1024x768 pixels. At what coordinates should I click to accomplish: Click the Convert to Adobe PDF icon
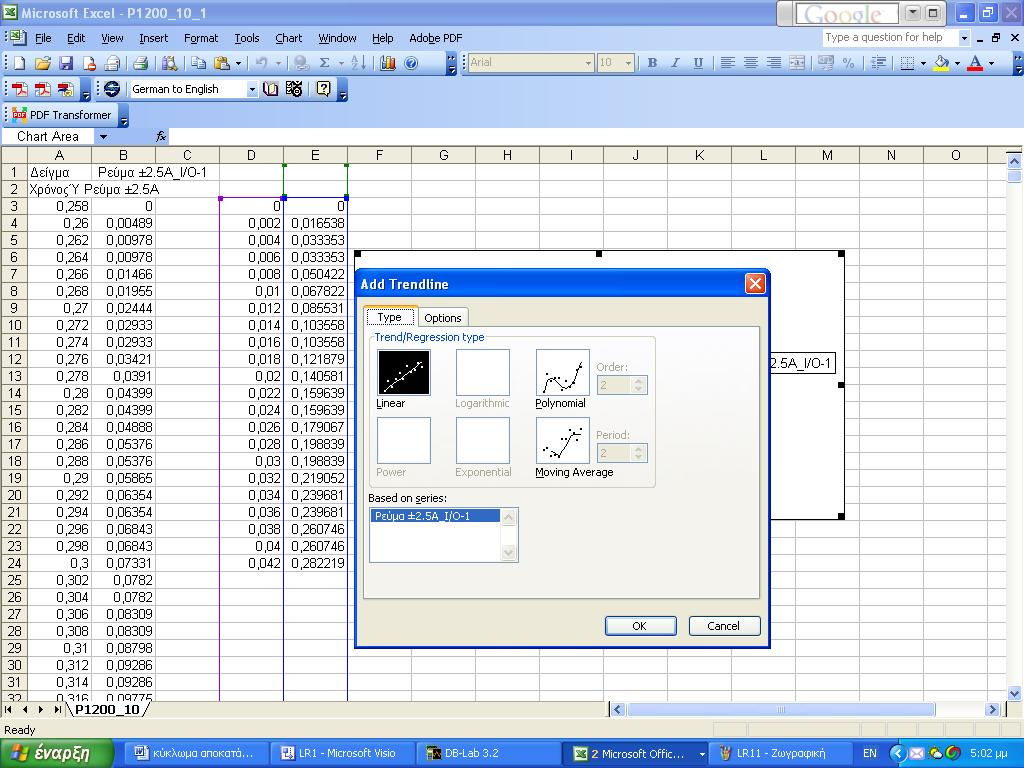(20, 89)
